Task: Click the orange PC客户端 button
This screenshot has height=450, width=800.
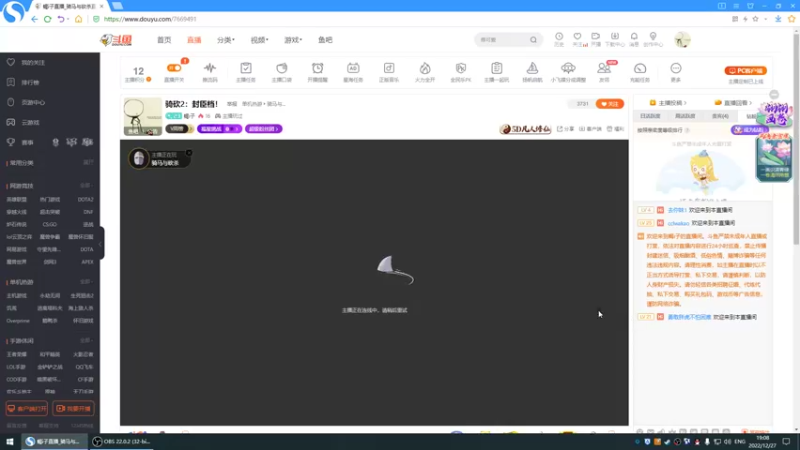Action: coord(745,70)
